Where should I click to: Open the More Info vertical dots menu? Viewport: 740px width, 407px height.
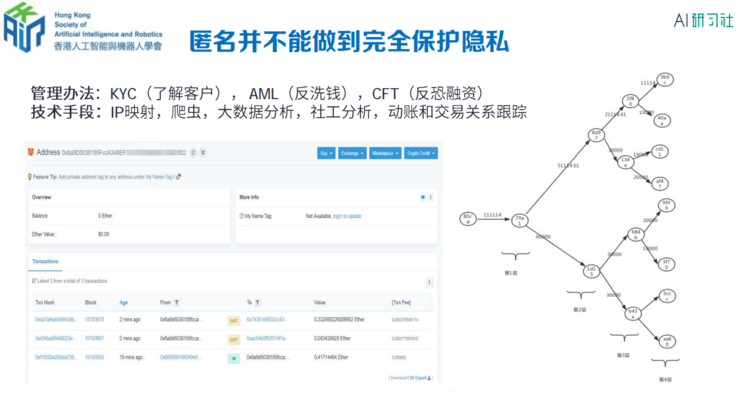coord(431,198)
